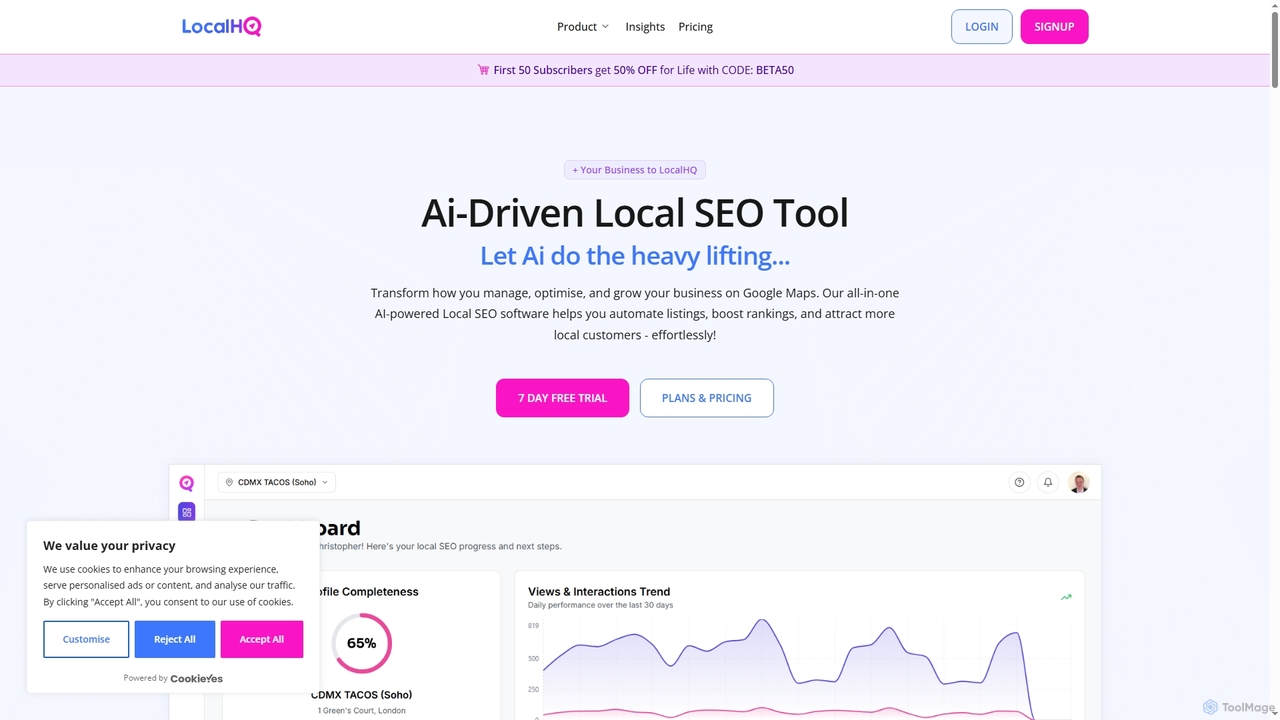Click the LocalHQ logo
Screen dimensions: 1280x720
click(221, 27)
